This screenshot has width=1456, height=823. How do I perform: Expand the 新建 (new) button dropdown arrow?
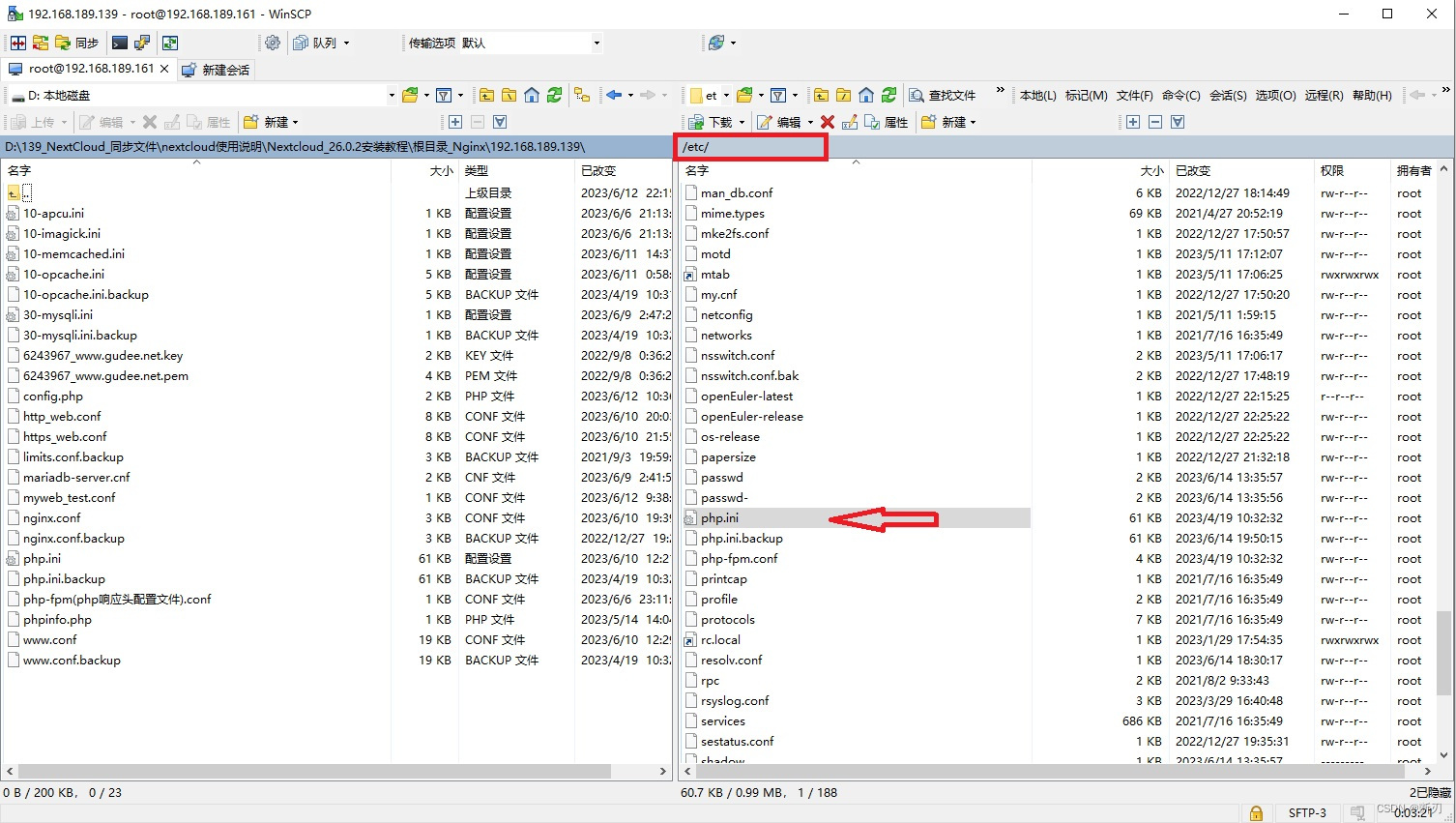(x=296, y=121)
